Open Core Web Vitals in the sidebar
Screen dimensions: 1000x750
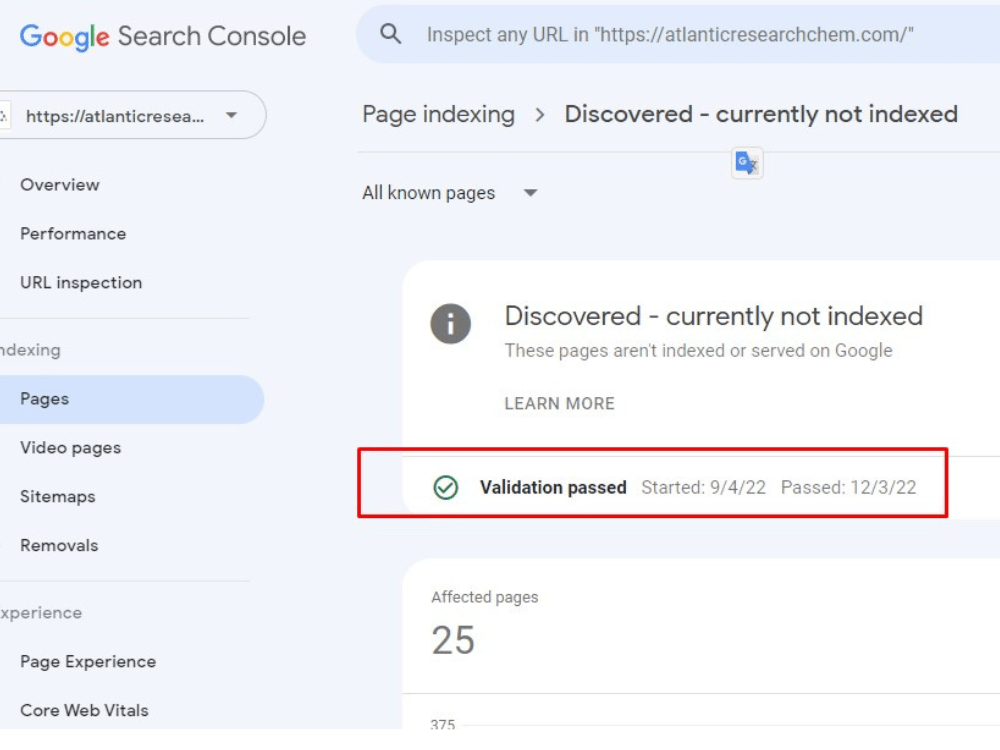tap(84, 710)
